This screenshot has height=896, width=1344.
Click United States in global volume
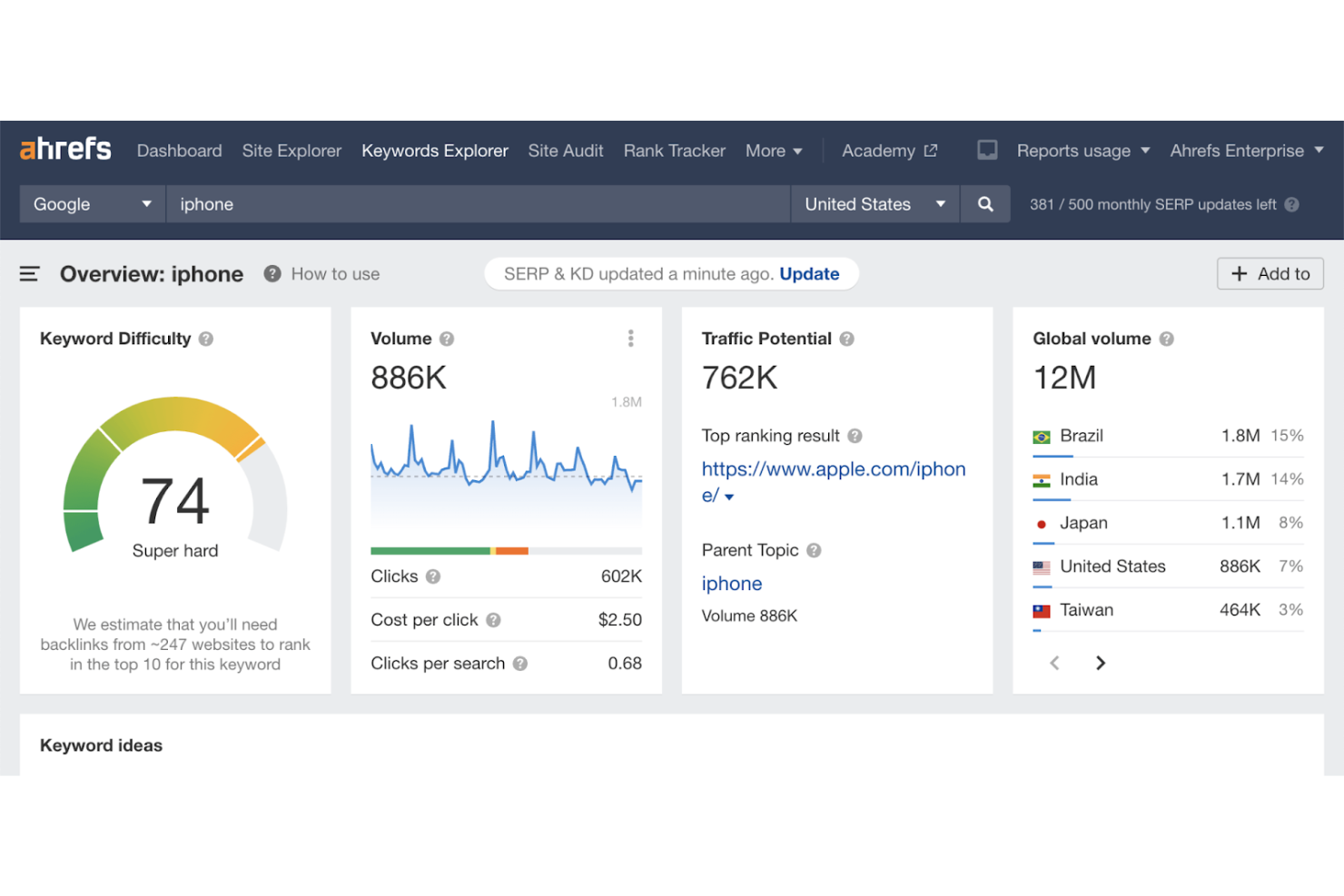point(1112,566)
